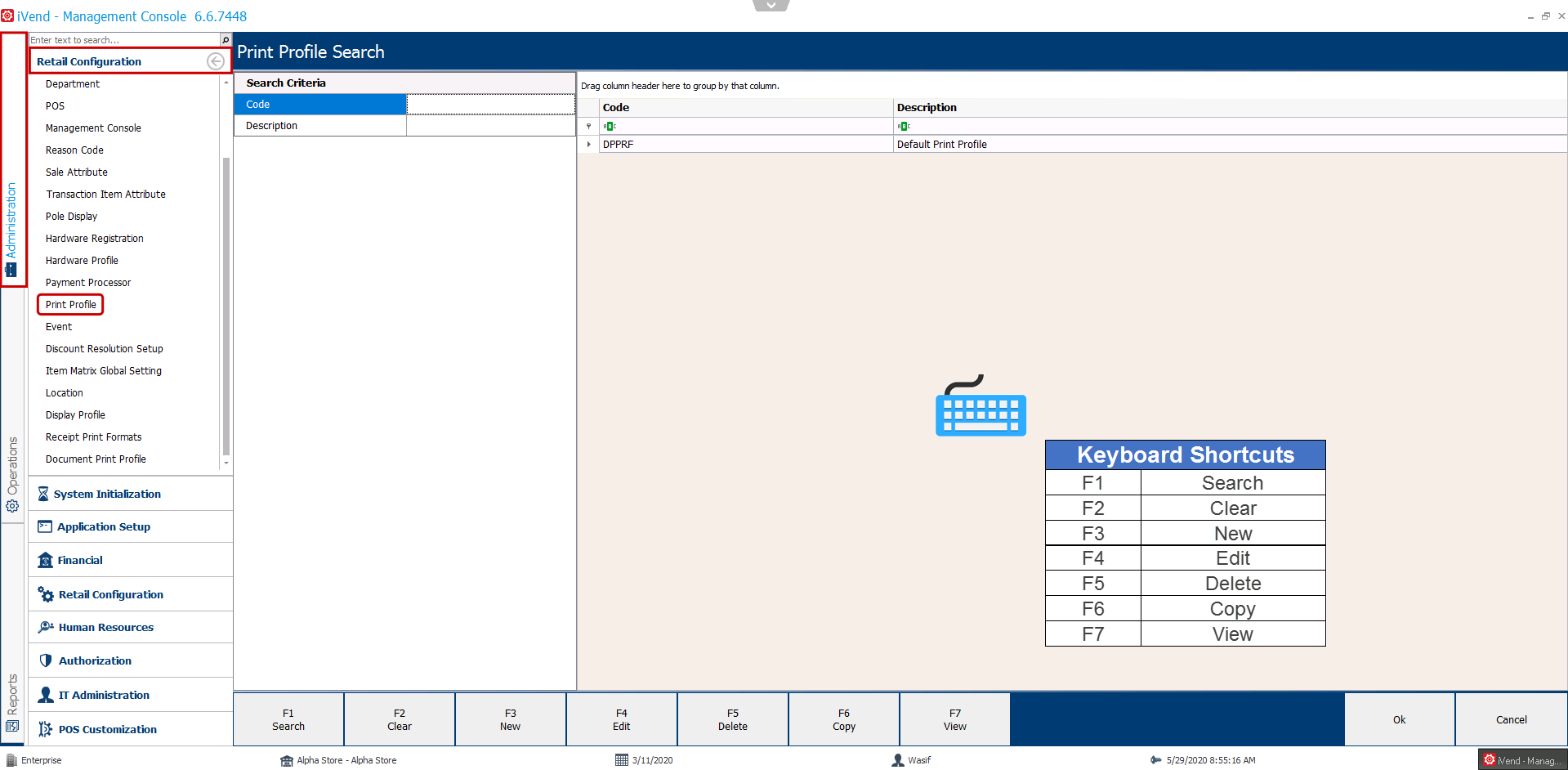Select Document Print Profile in the list
Image resolution: width=1568 pixels, height=770 pixels.
pos(96,459)
